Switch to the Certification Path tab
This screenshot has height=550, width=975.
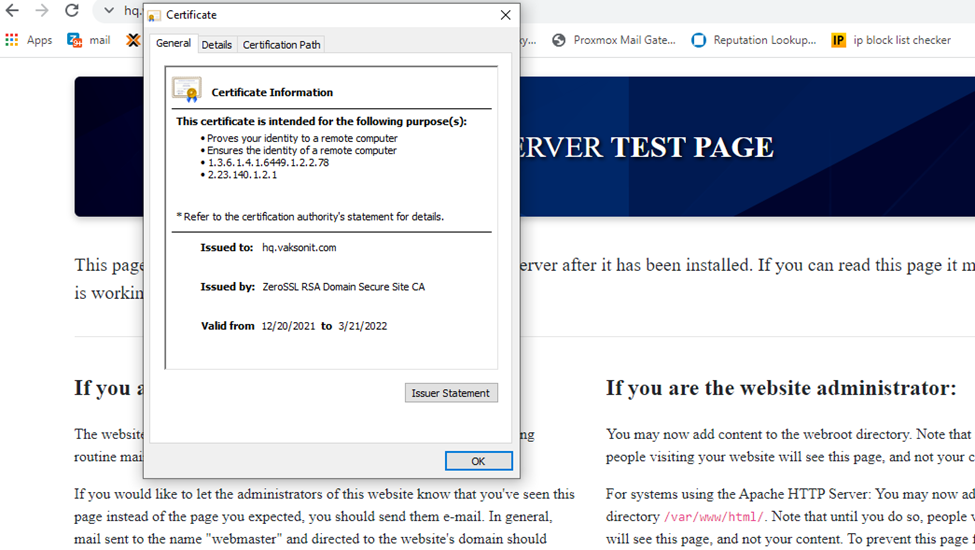(x=282, y=45)
